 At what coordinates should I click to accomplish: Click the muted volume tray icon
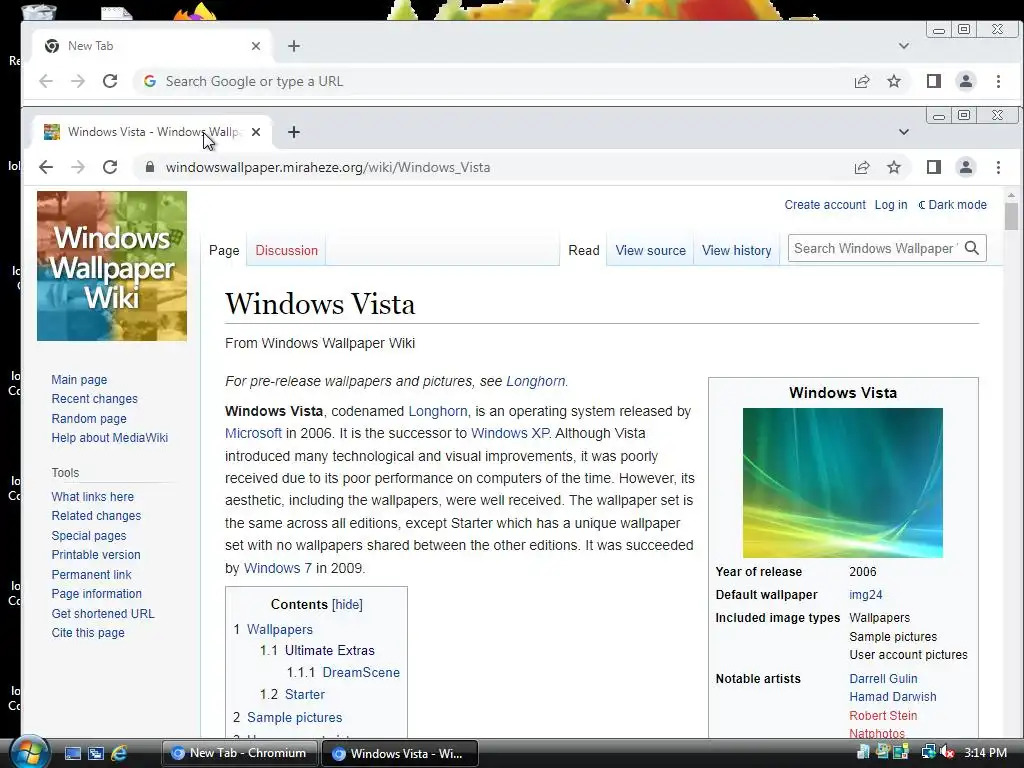click(947, 753)
